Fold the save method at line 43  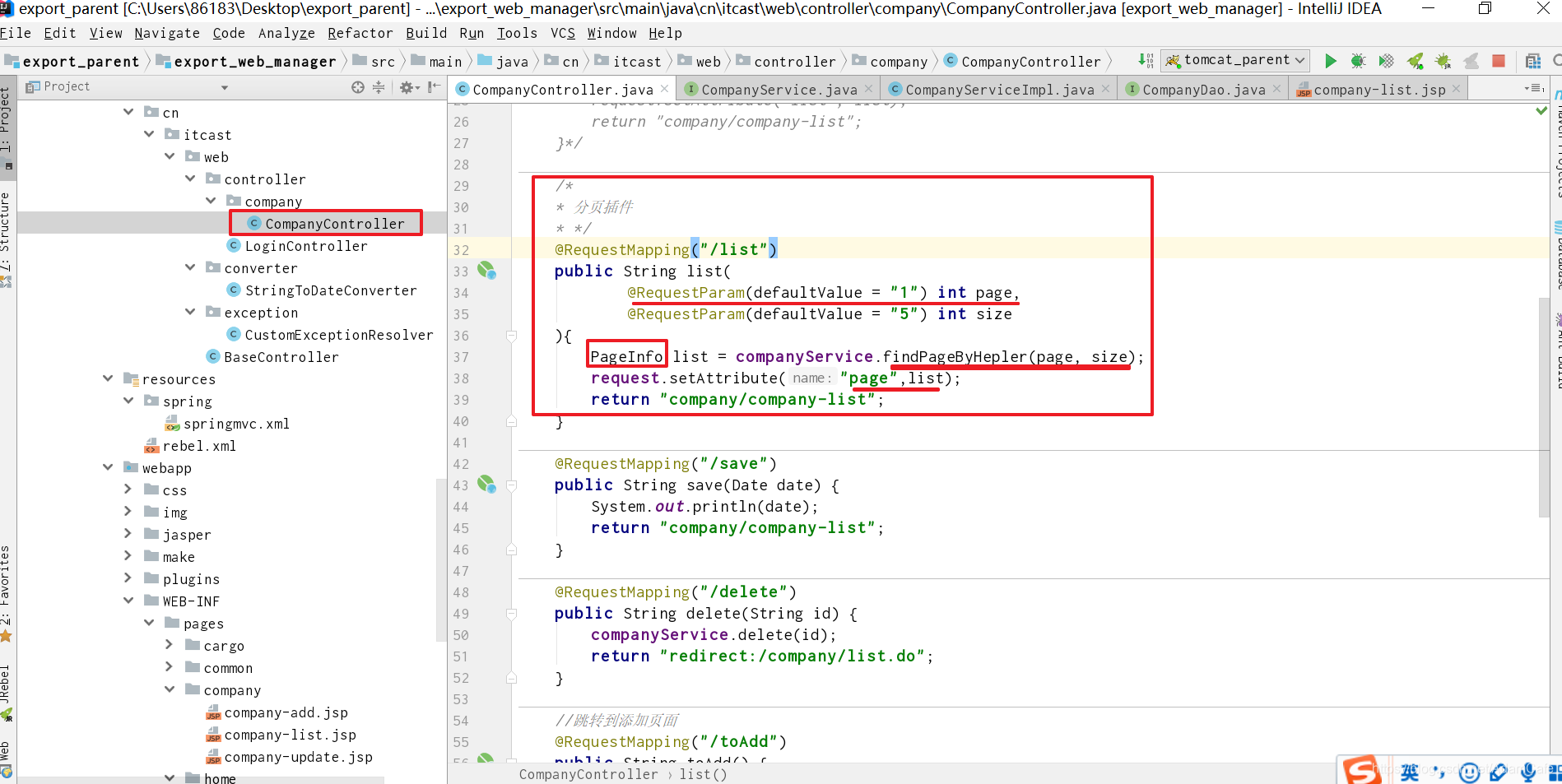511,485
